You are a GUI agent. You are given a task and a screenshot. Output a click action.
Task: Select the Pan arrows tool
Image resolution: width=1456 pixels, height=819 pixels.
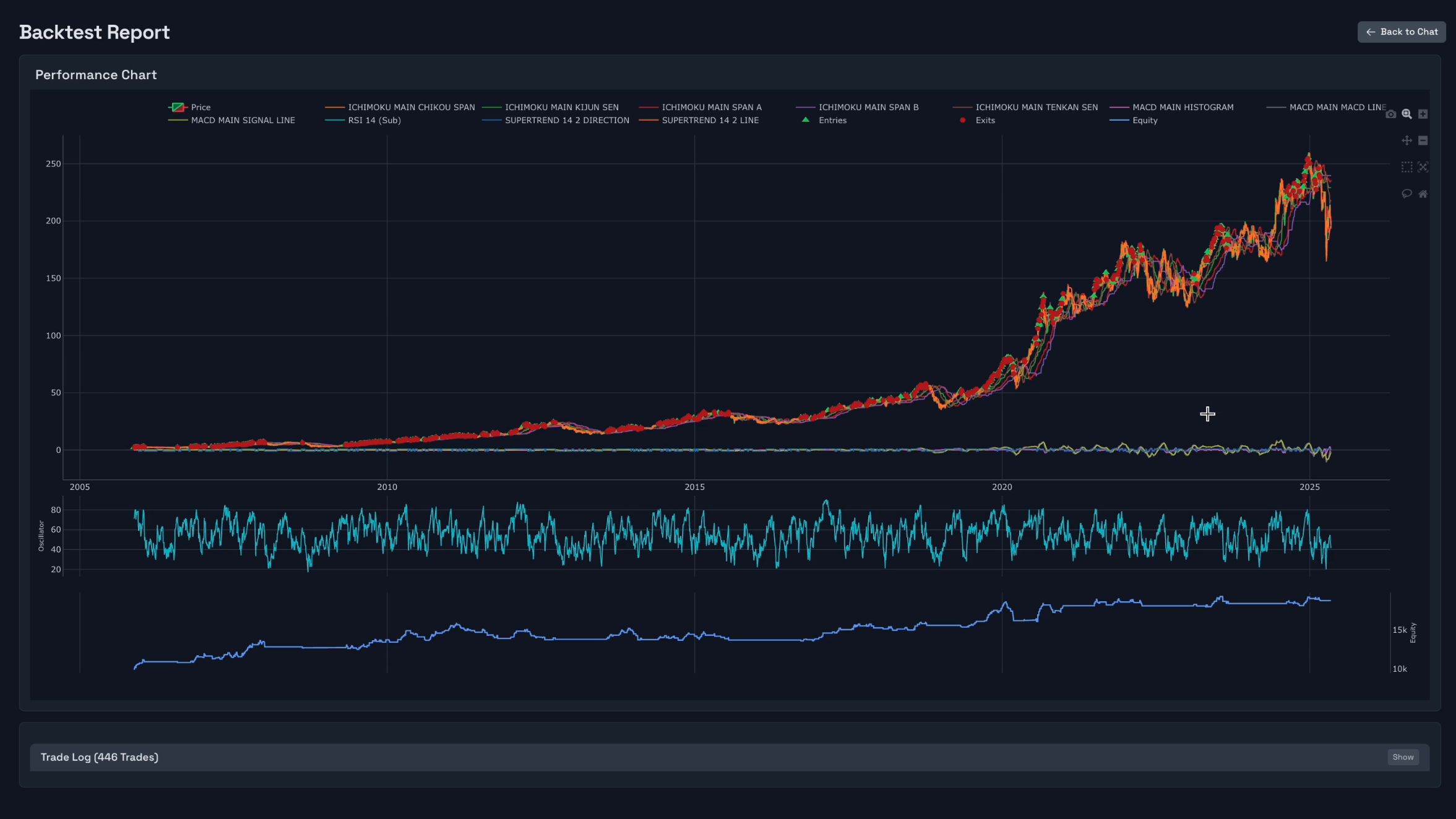tap(1406, 140)
